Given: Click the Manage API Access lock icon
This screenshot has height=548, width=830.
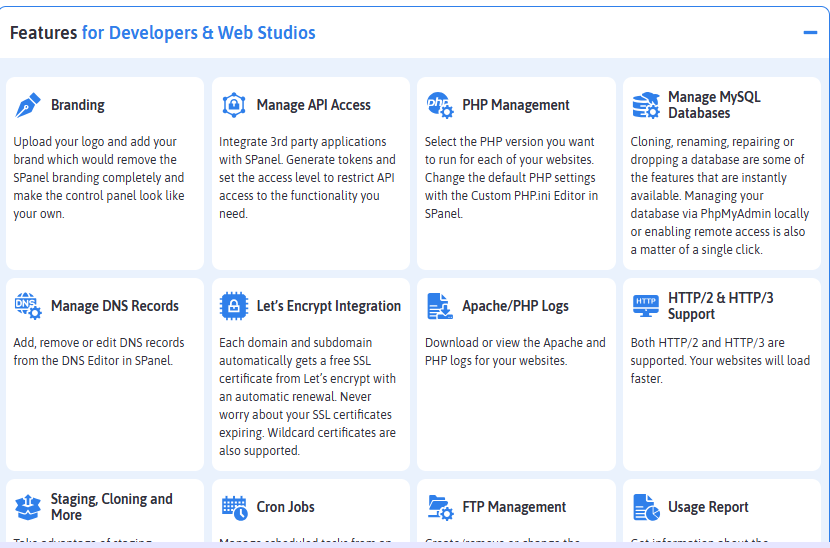Looking at the screenshot, I should coord(233,105).
